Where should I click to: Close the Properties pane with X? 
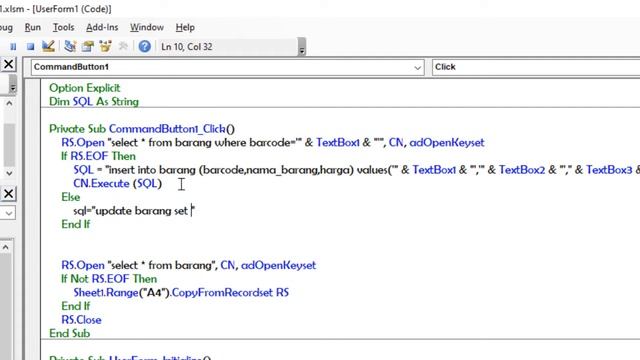8,193
